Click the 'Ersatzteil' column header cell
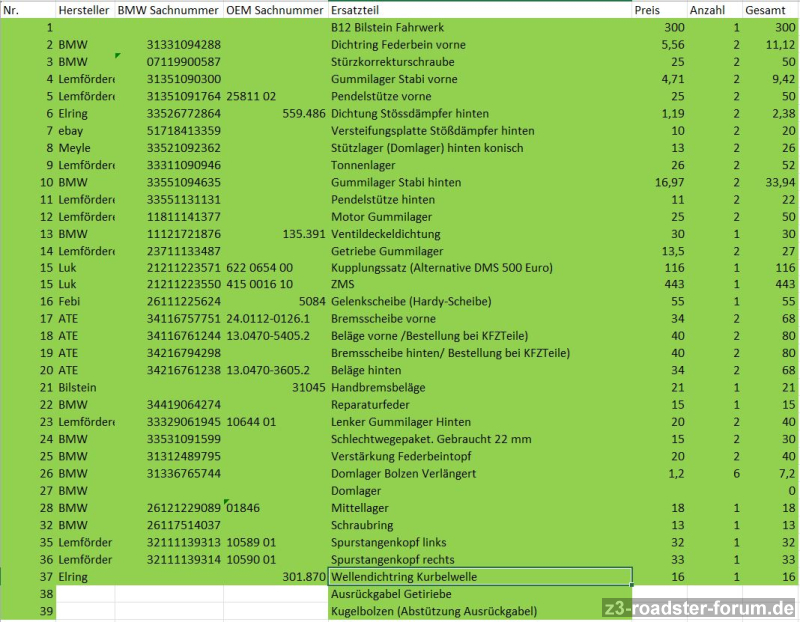Screen dimensions: 800x622 480,10
